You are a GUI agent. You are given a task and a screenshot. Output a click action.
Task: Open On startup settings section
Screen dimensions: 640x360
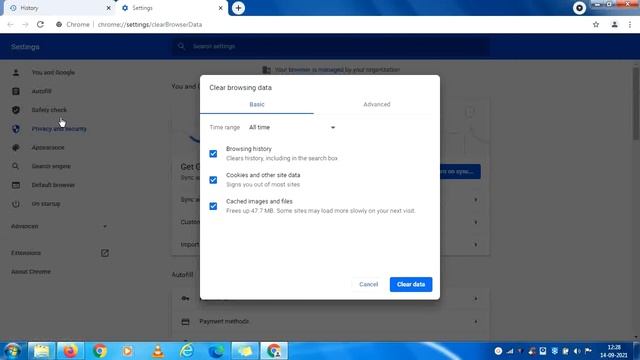click(46, 204)
